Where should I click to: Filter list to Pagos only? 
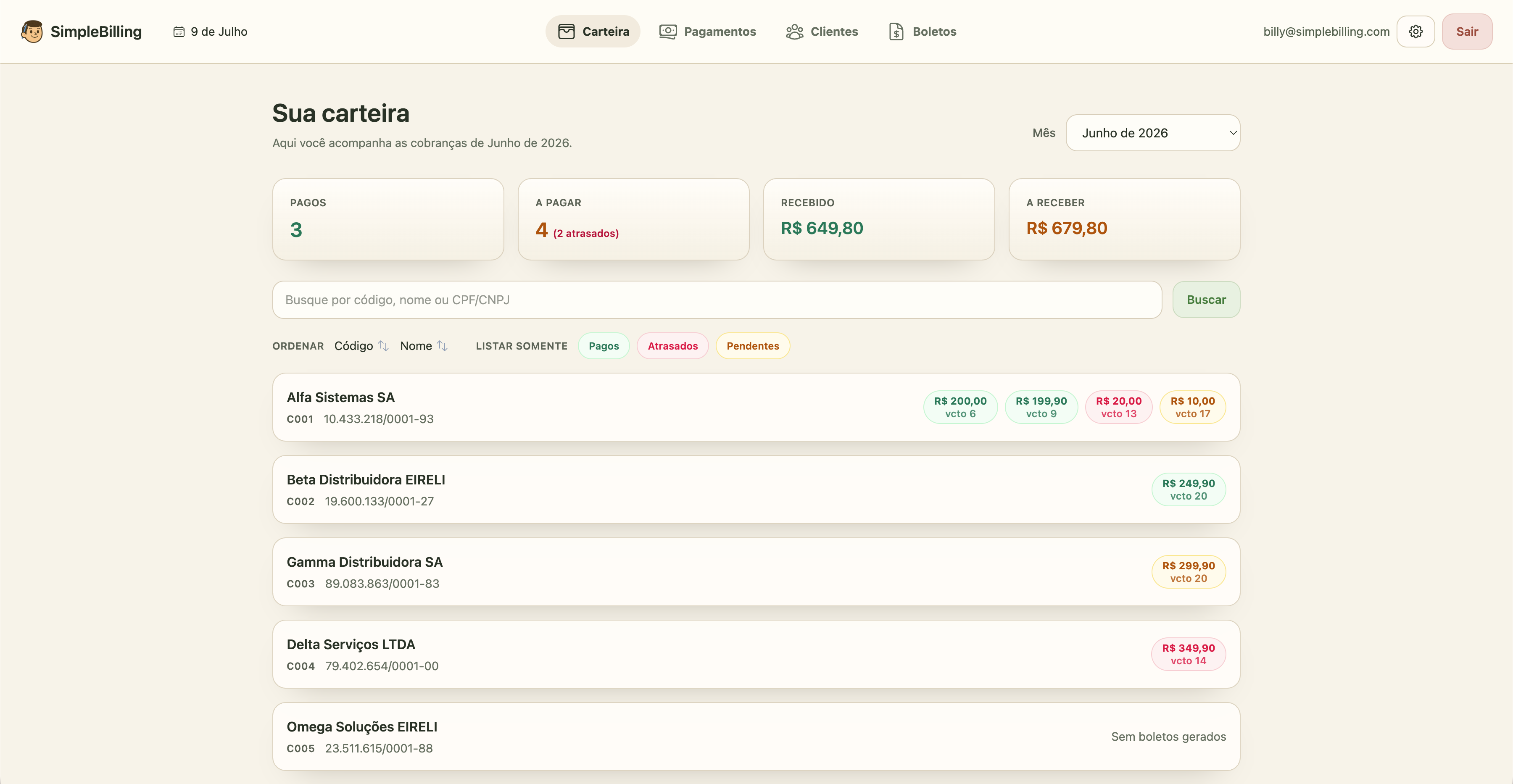tap(603, 346)
